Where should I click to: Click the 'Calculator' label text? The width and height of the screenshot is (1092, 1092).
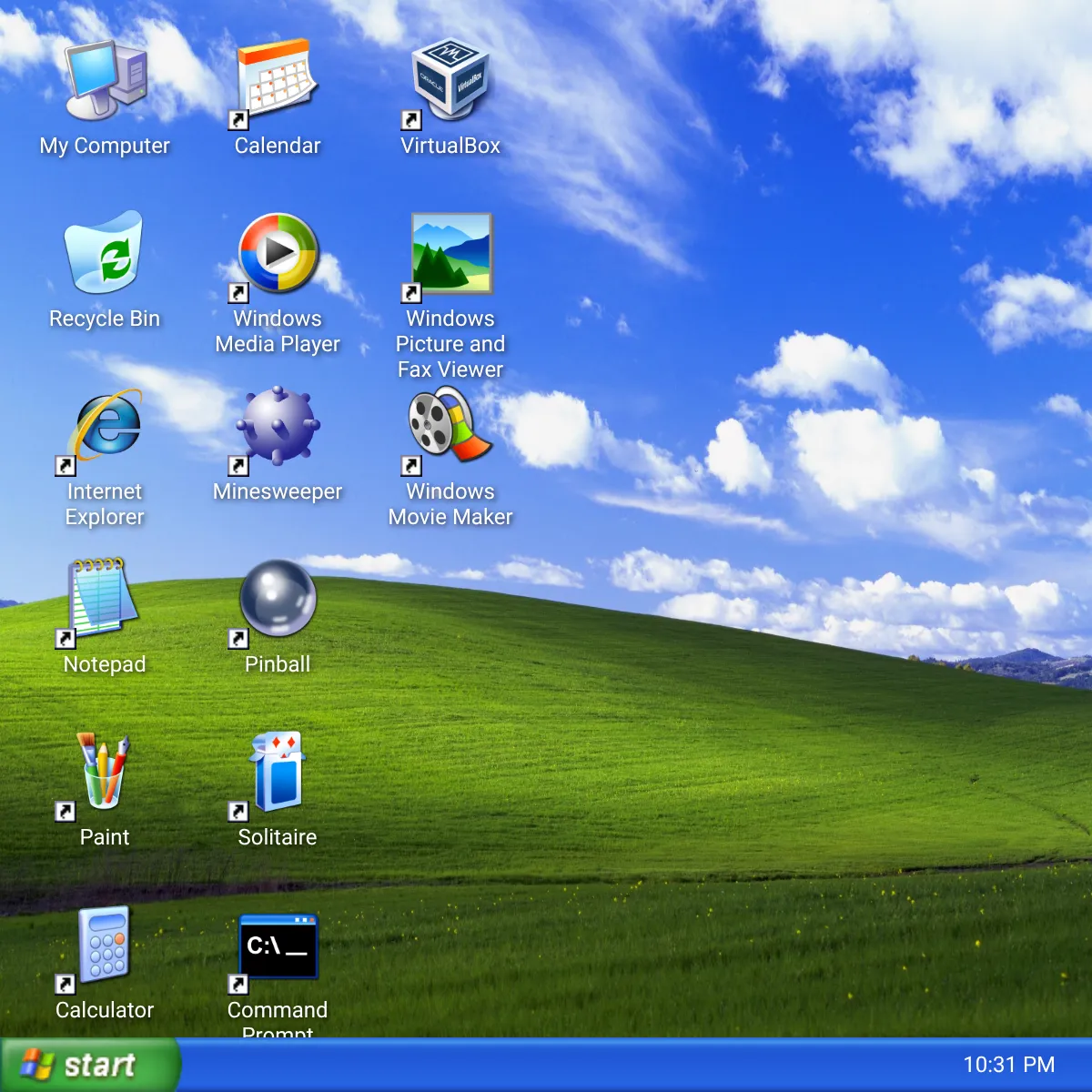[x=105, y=1010]
